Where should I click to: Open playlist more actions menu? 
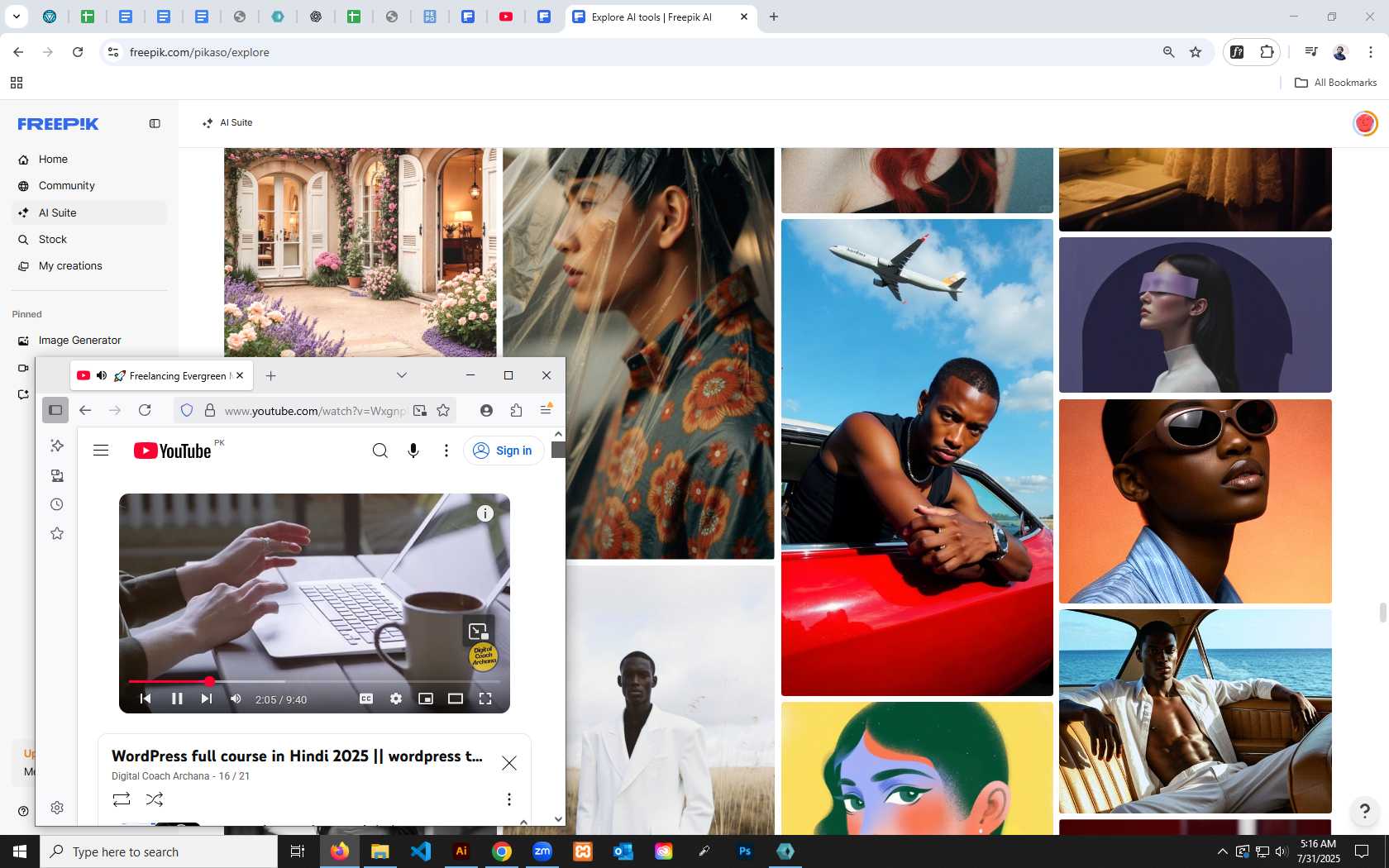(x=509, y=799)
